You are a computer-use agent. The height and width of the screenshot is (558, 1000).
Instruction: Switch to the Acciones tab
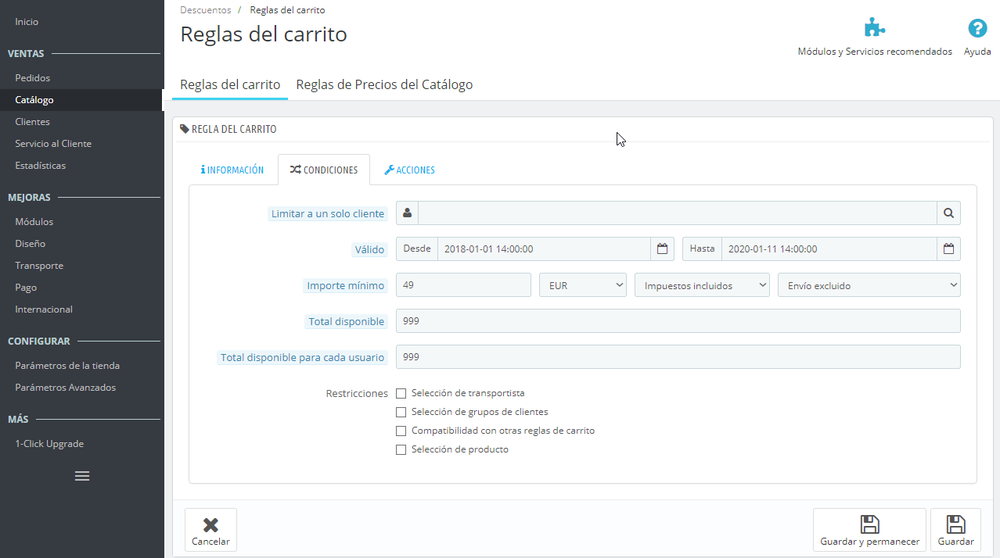click(x=409, y=170)
